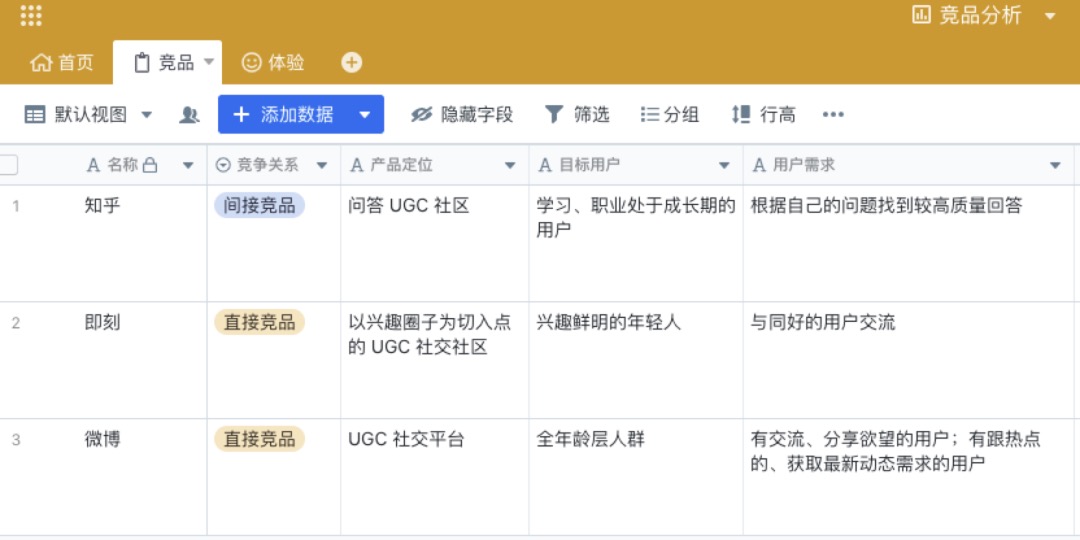Image resolution: width=1080 pixels, height=540 pixels.
Task: Expand the 用户需求 column dropdown arrow
Action: point(1055,165)
